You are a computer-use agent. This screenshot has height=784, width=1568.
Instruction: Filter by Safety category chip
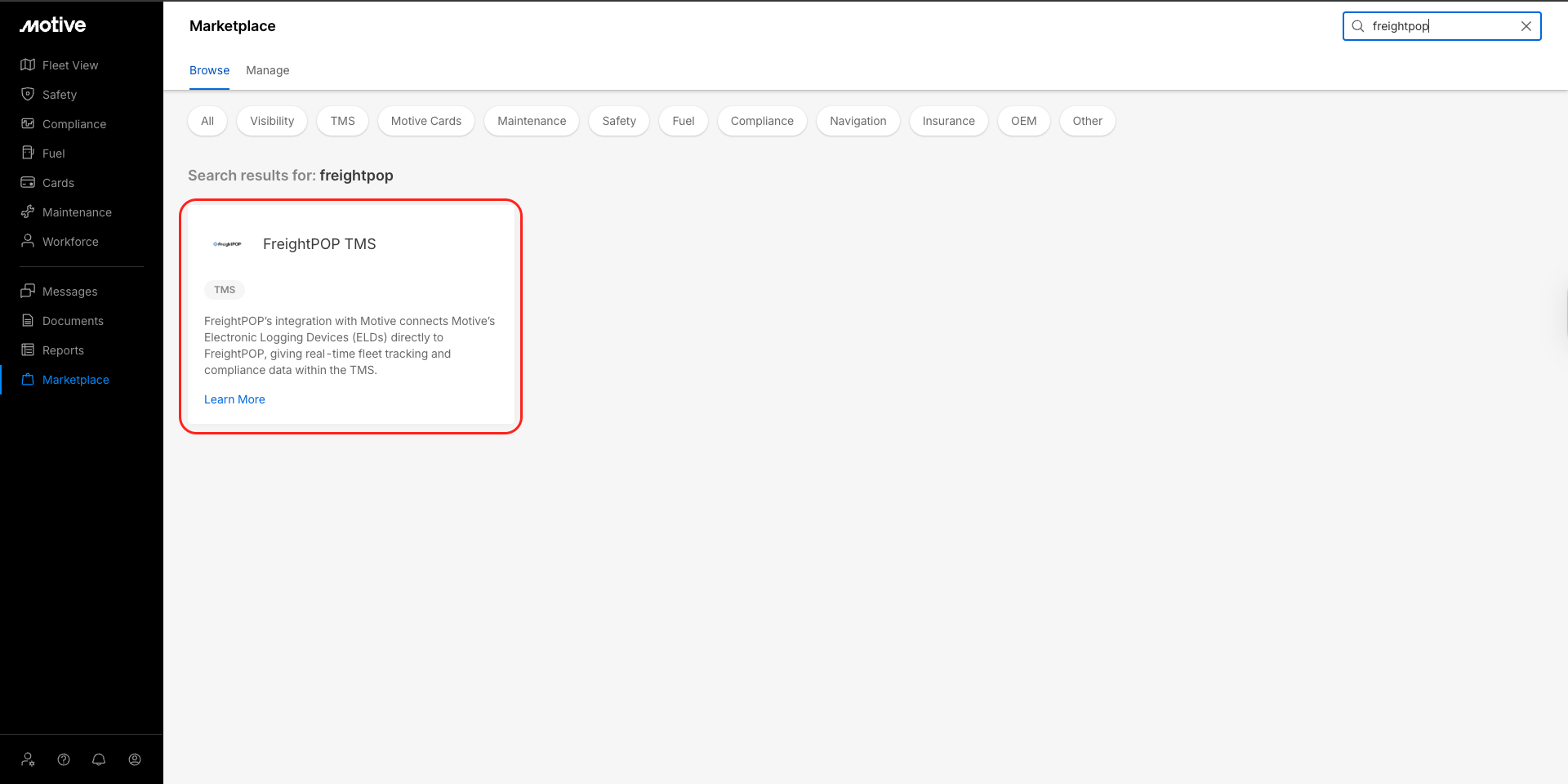coord(619,121)
